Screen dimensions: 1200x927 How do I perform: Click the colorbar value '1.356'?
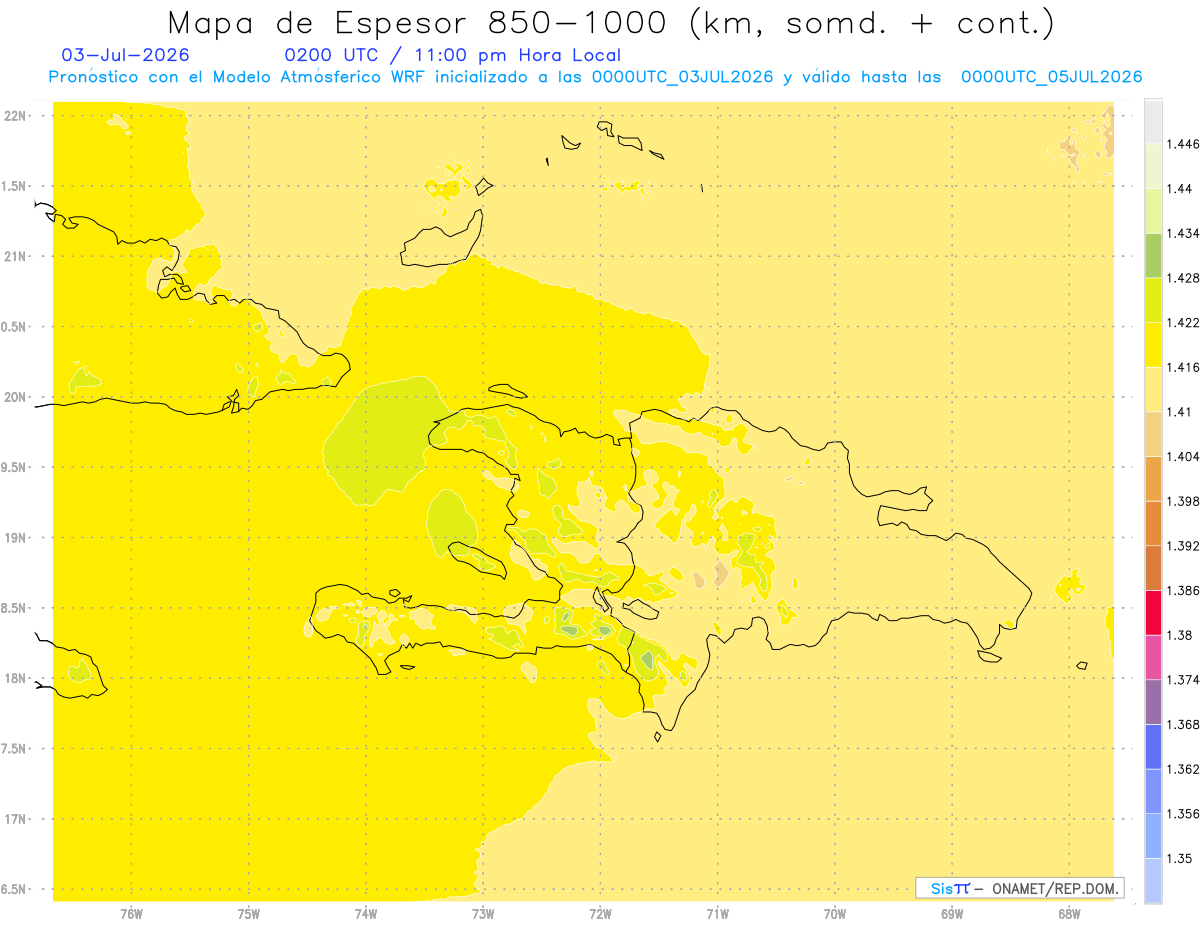1183,813
